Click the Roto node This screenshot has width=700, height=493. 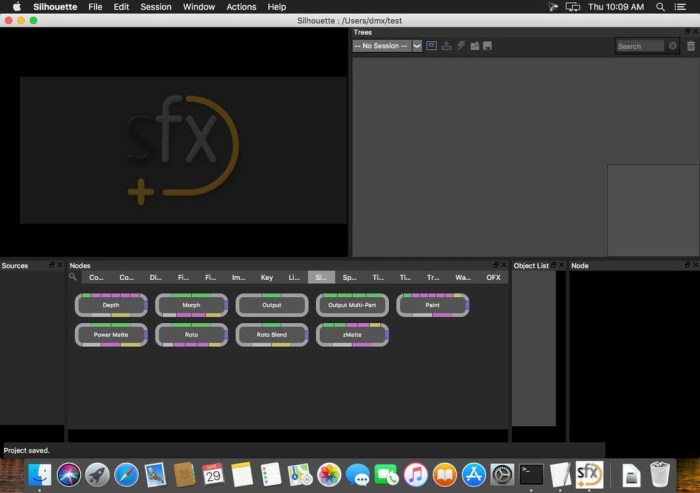tap(191, 335)
